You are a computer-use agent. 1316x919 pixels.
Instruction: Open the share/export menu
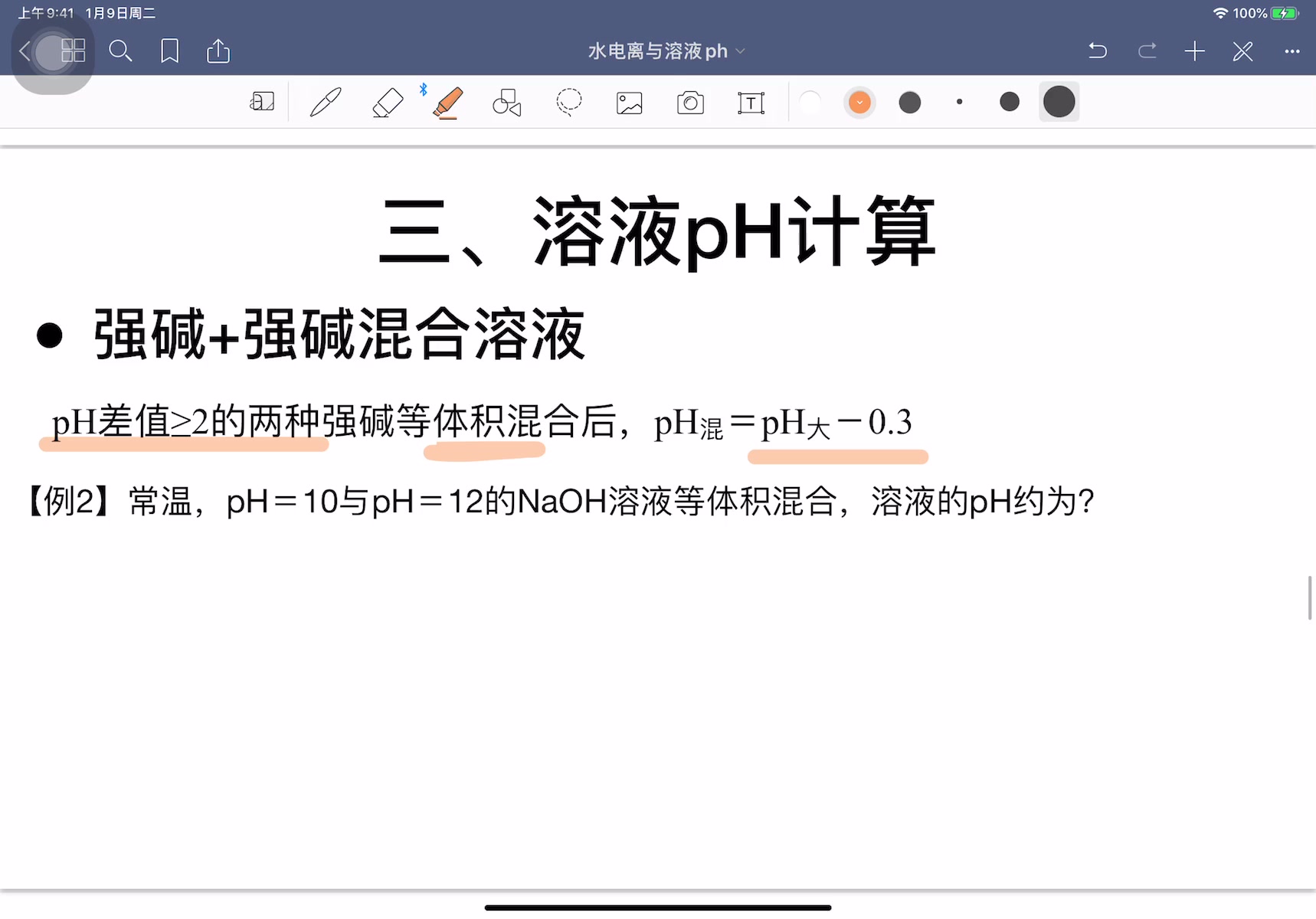point(218,51)
